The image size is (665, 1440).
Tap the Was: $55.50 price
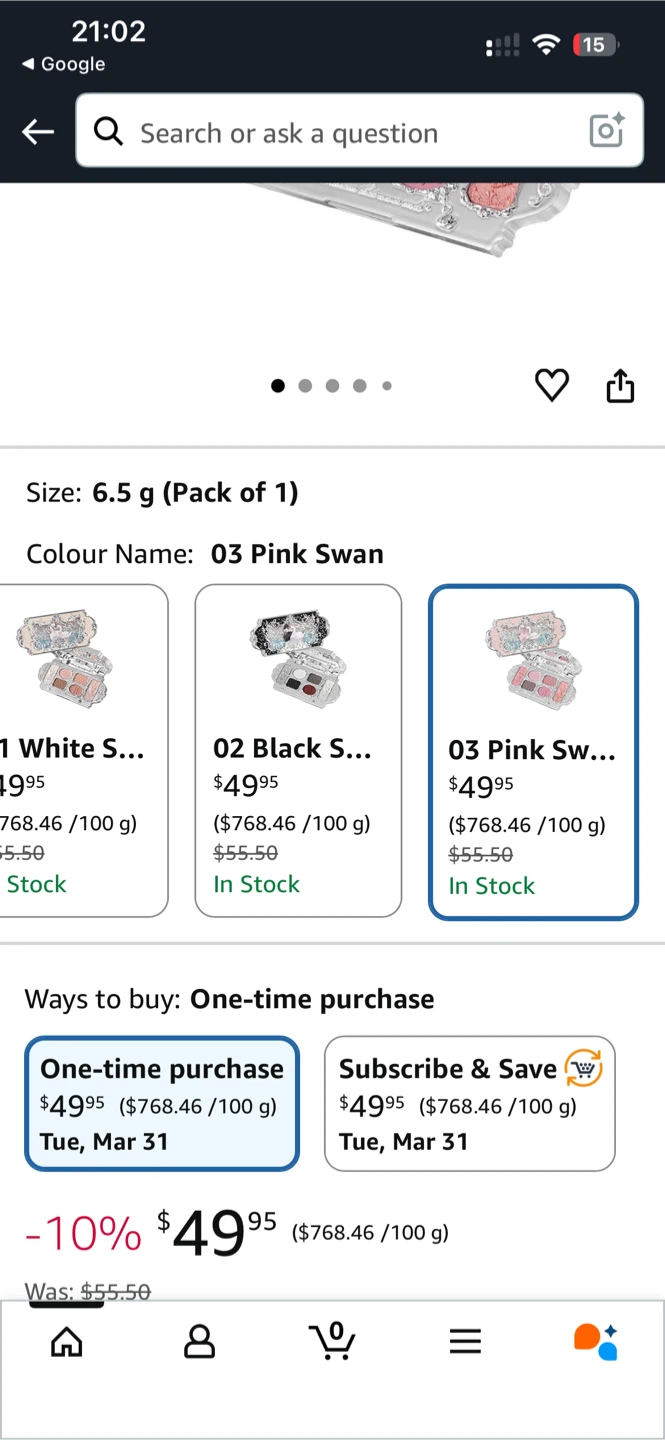click(x=88, y=1291)
